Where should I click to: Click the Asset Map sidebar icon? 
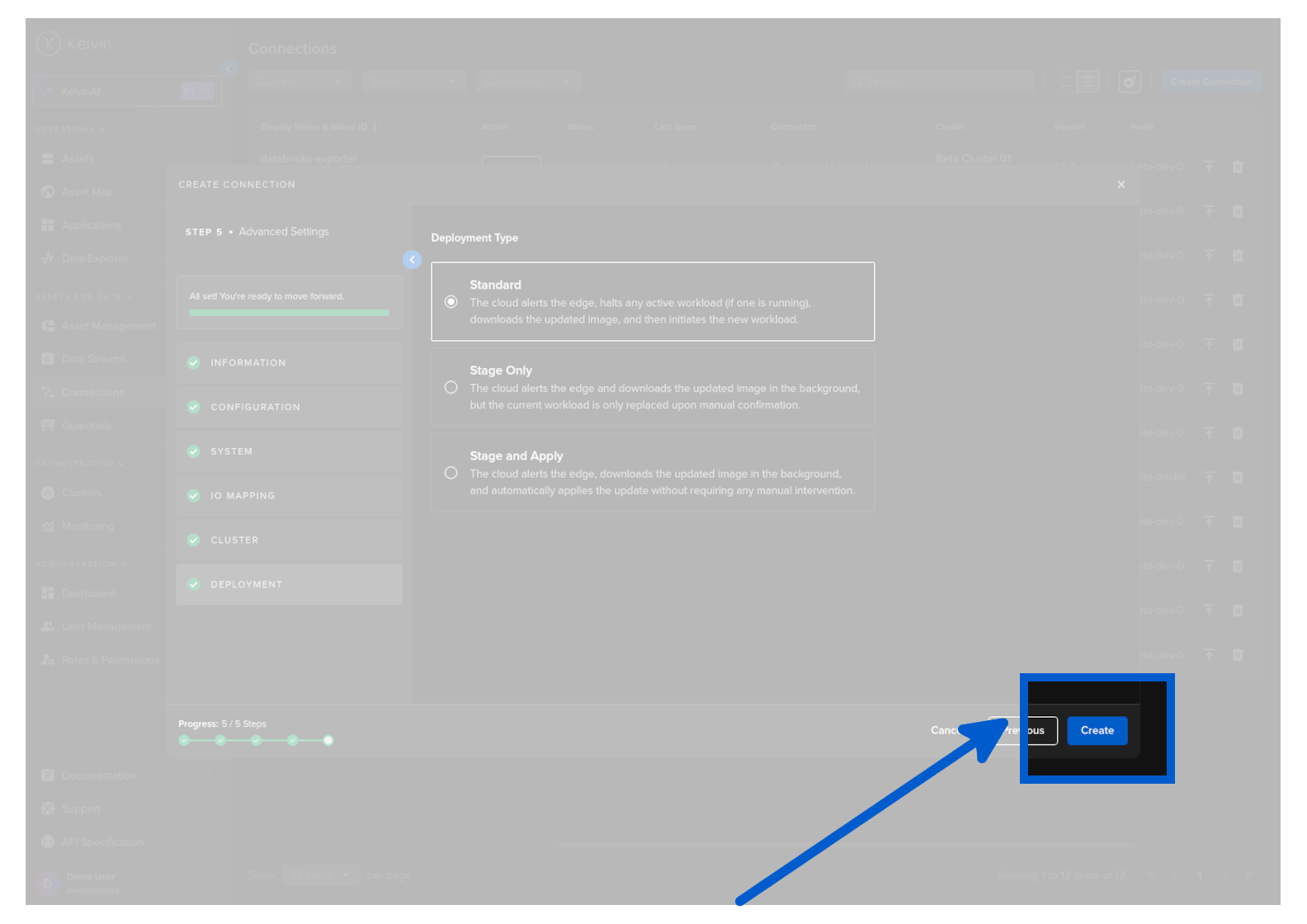click(48, 192)
